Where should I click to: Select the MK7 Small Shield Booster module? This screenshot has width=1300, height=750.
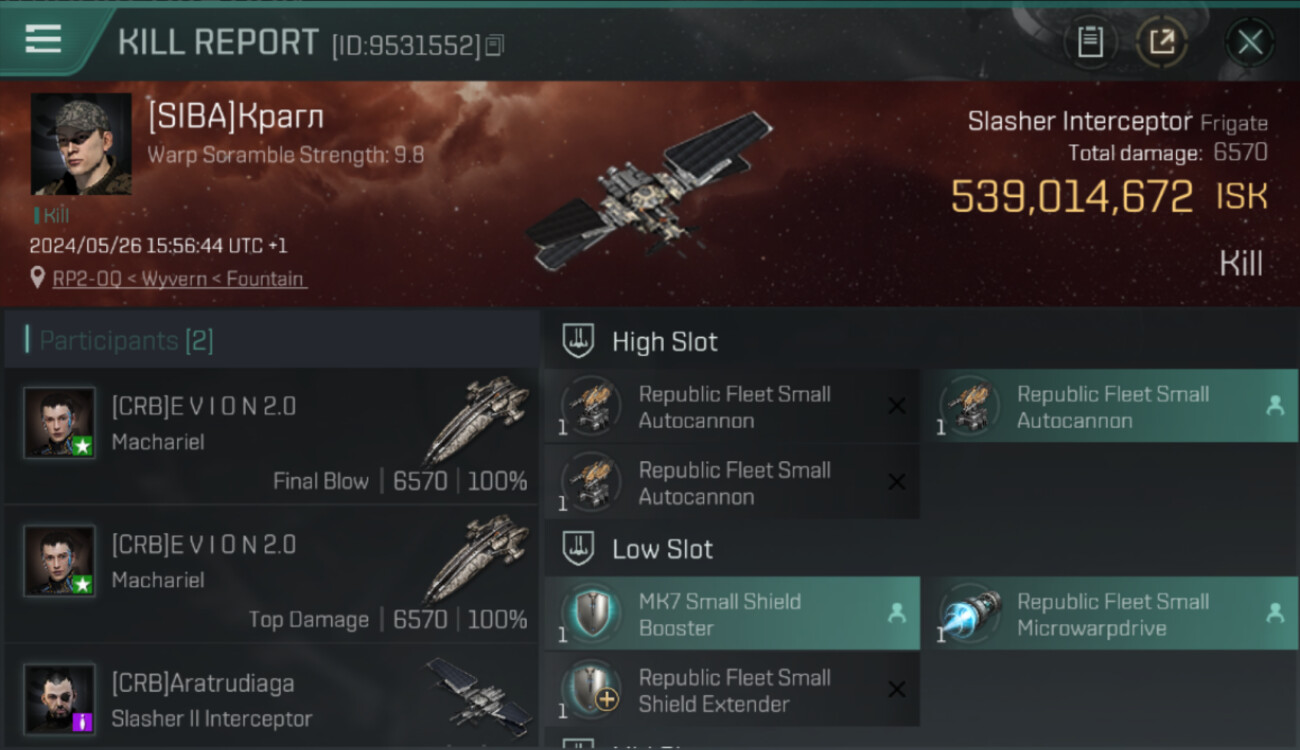732,614
